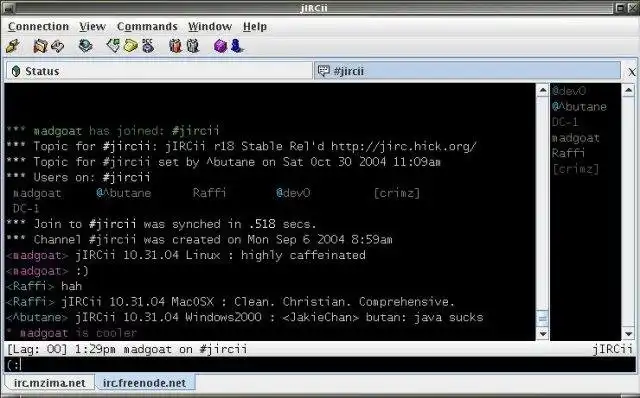This screenshot has width=640, height=398.
Task: Click the gray curved-arrow toolbar icon
Action: (58, 46)
